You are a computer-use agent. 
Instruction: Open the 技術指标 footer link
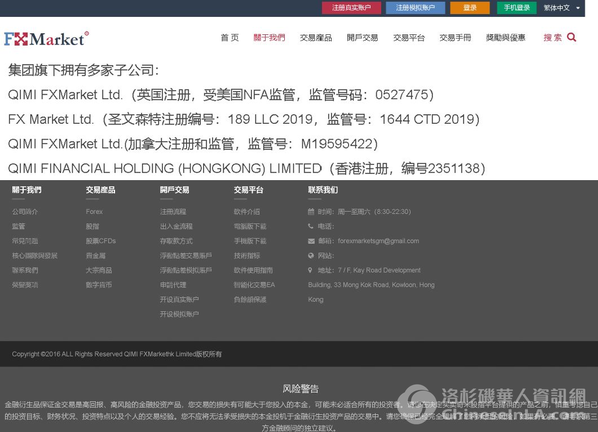tap(247, 255)
